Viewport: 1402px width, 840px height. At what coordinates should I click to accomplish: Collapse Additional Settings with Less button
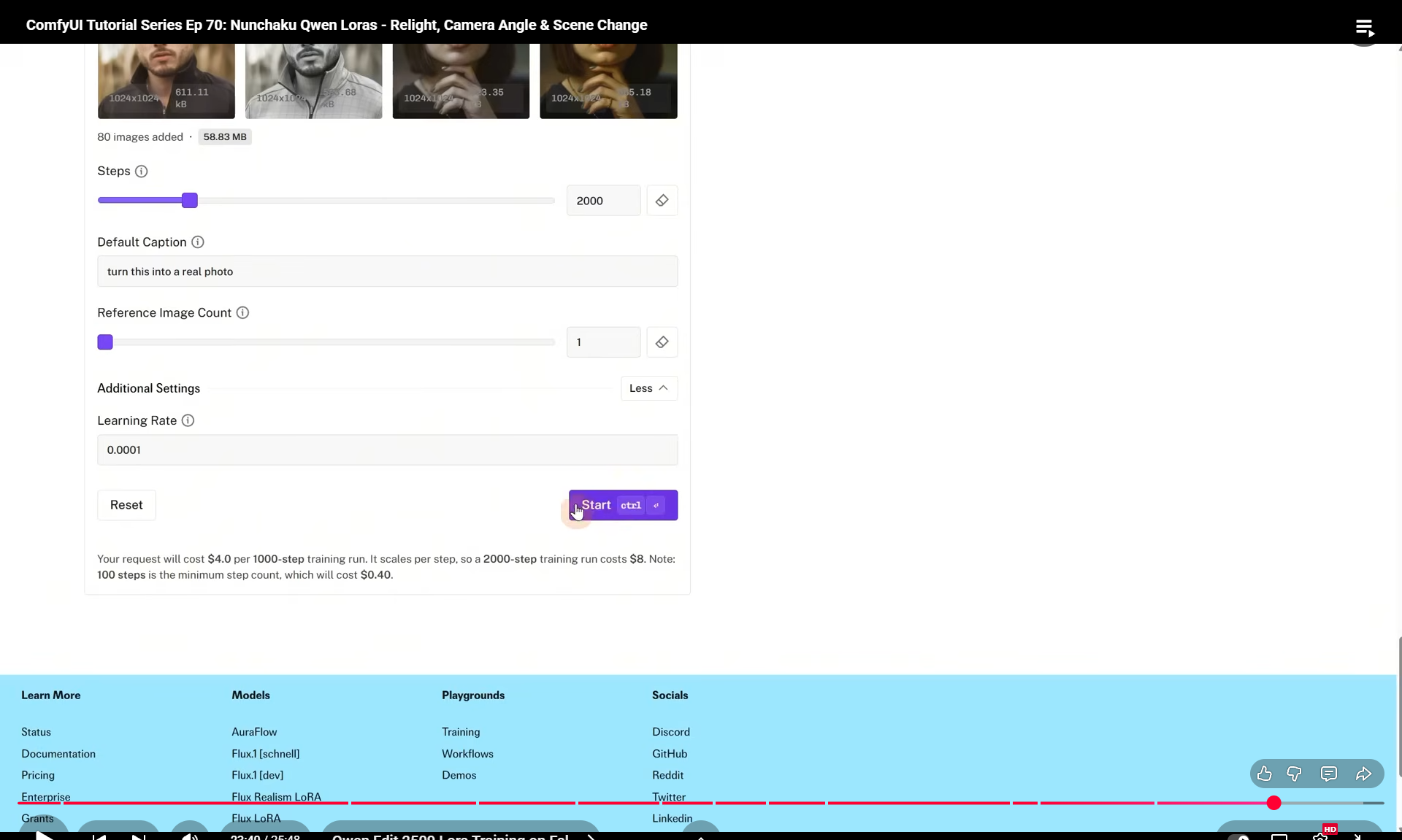(648, 388)
